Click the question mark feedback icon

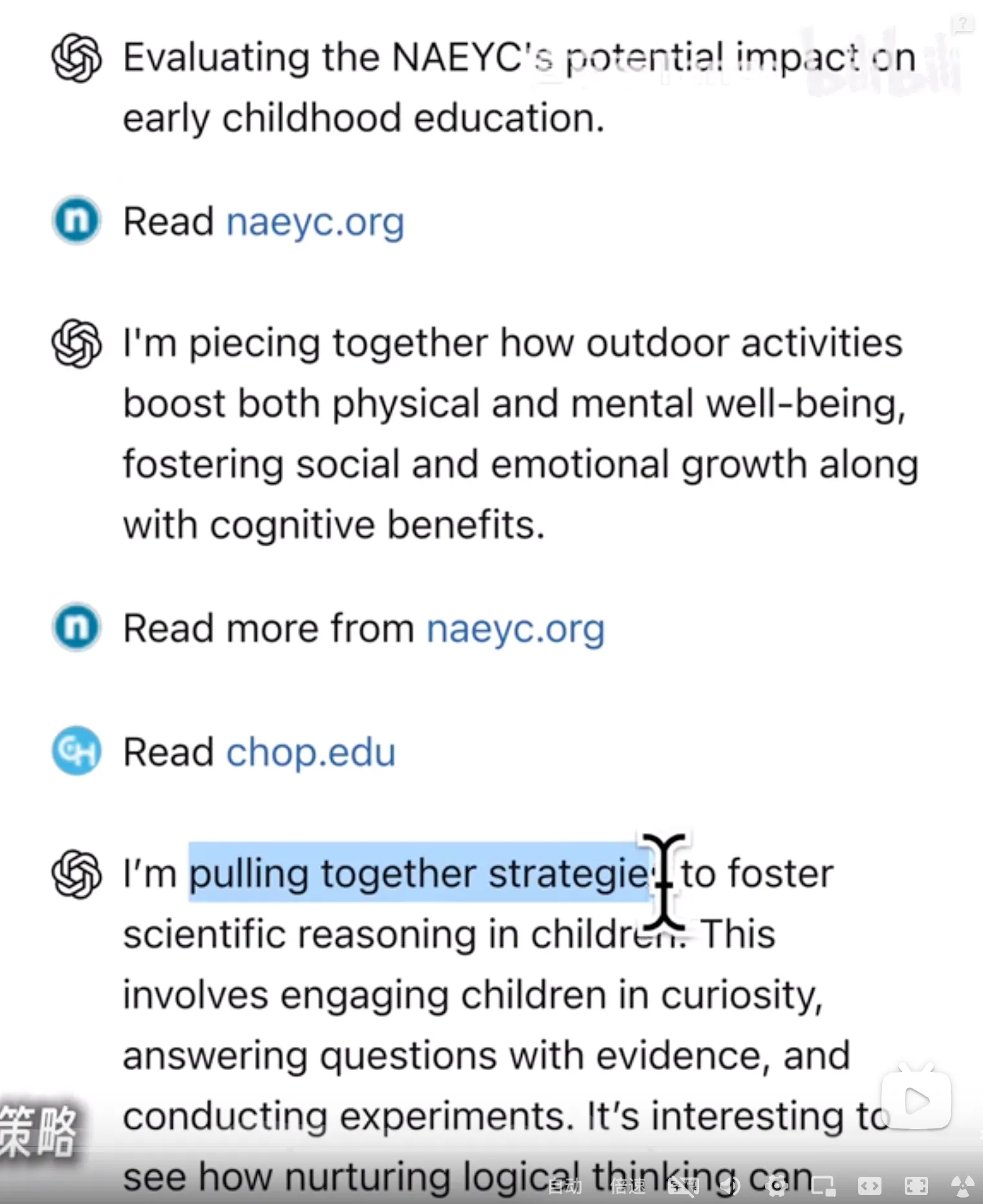pyautogui.click(x=962, y=25)
